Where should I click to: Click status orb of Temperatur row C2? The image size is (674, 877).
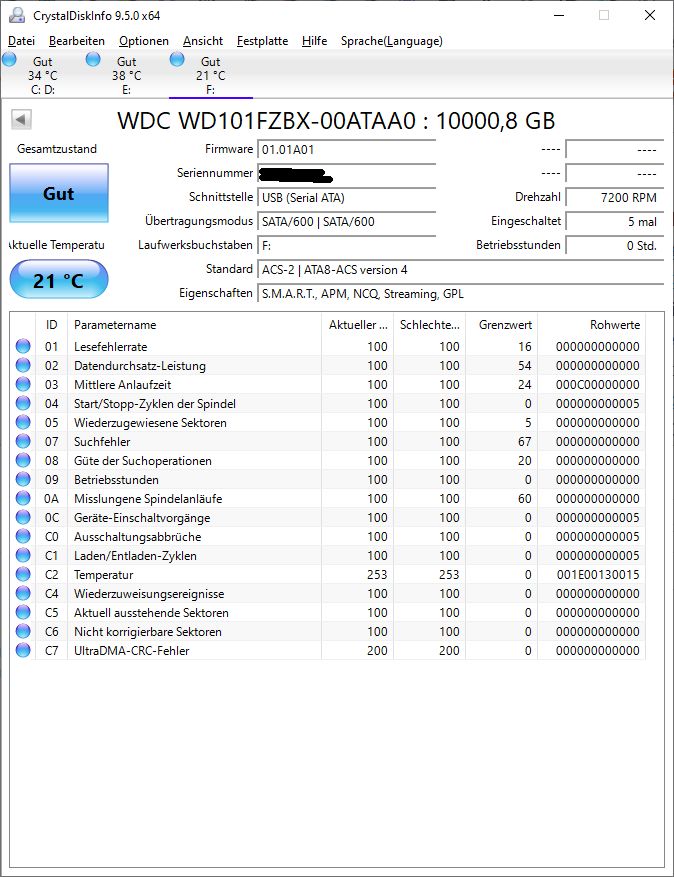23,574
